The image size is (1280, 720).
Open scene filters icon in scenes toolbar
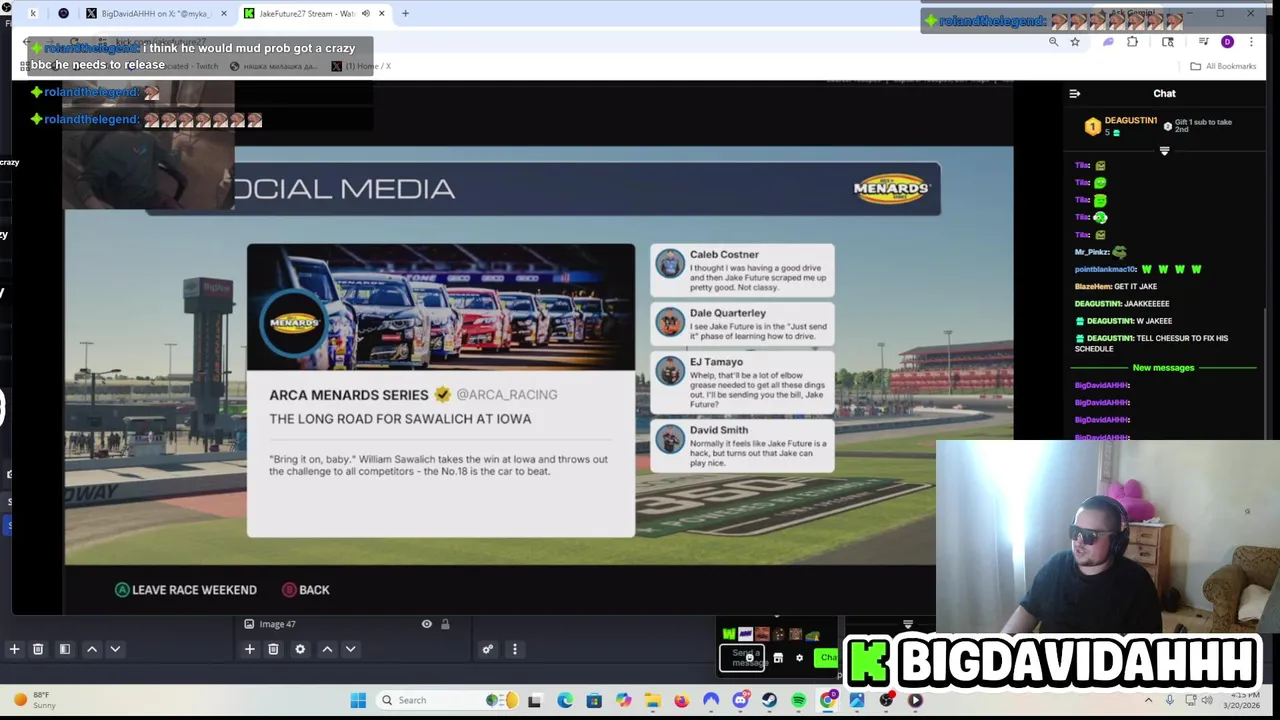click(64, 649)
